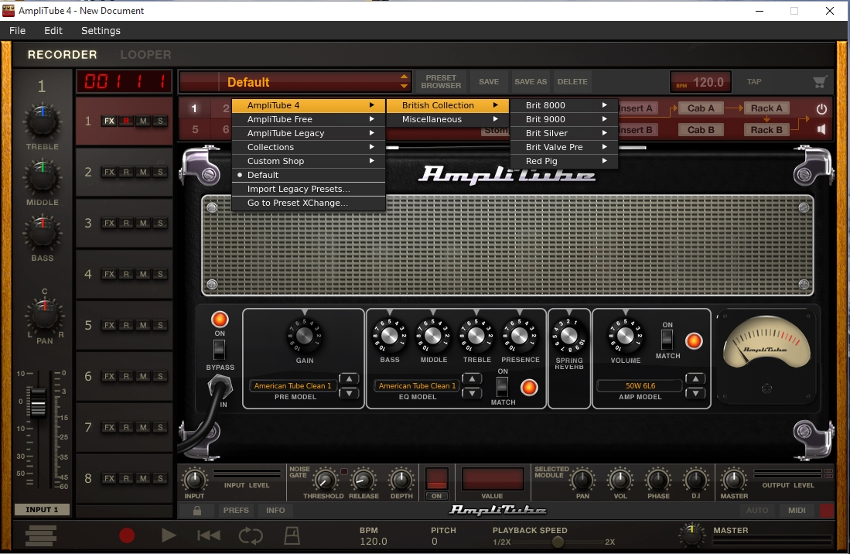
Task: Click the SPRING REVERB knob
Action: [569, 336]
